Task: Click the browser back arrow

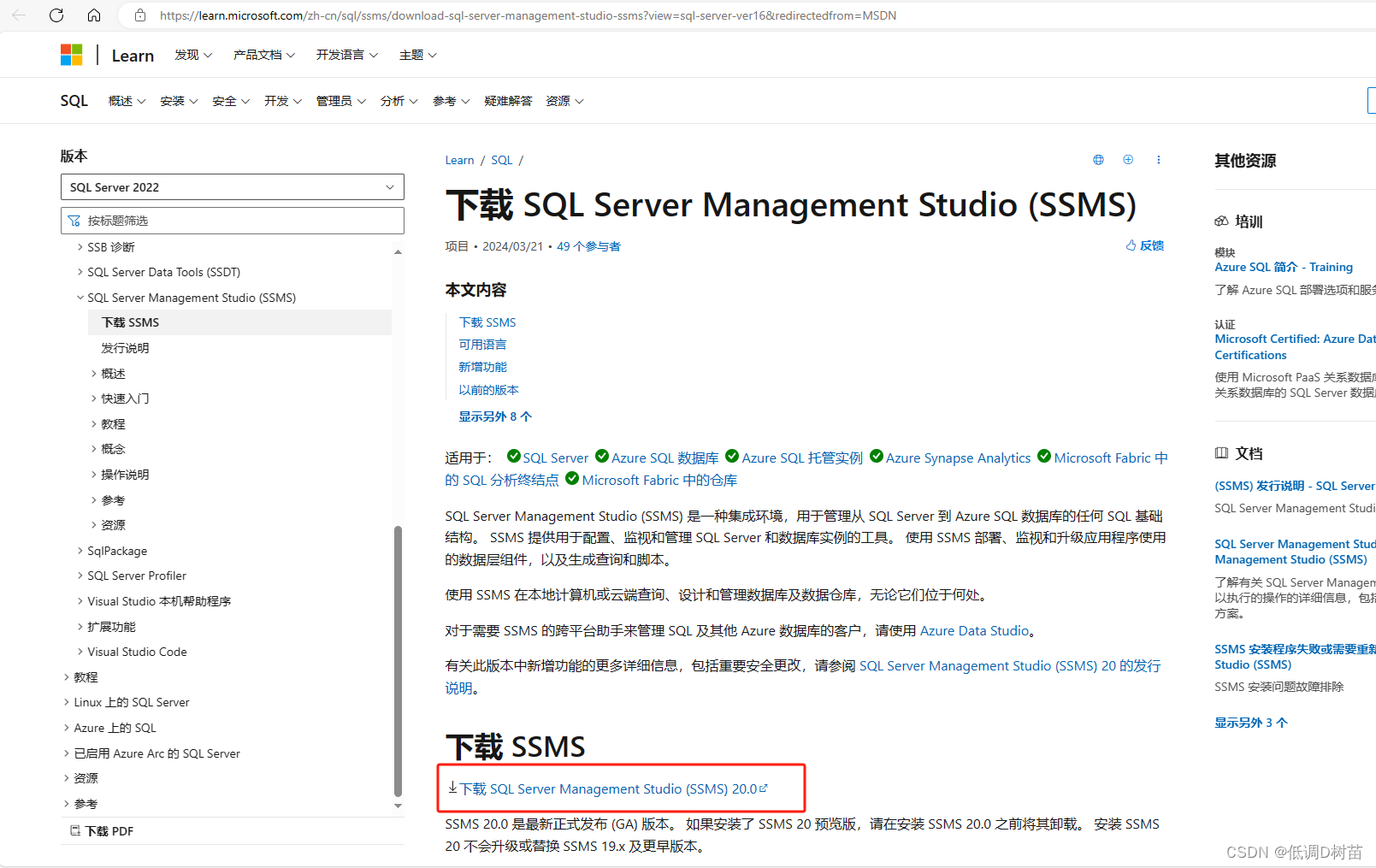Action: [x=19, y=15]
